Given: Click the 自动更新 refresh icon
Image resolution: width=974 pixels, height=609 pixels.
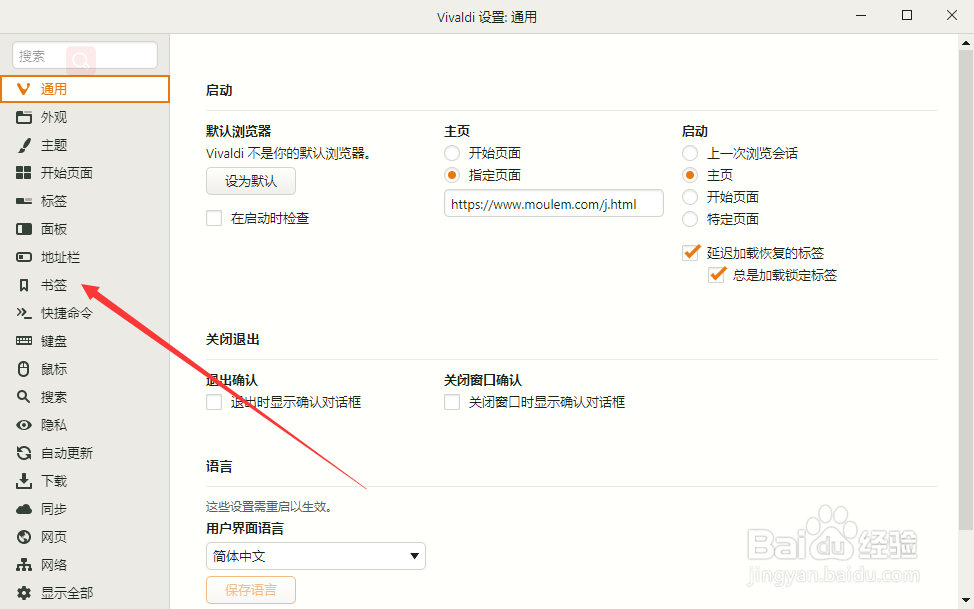Looking at the screenshot, I should (x=24, y=453).
